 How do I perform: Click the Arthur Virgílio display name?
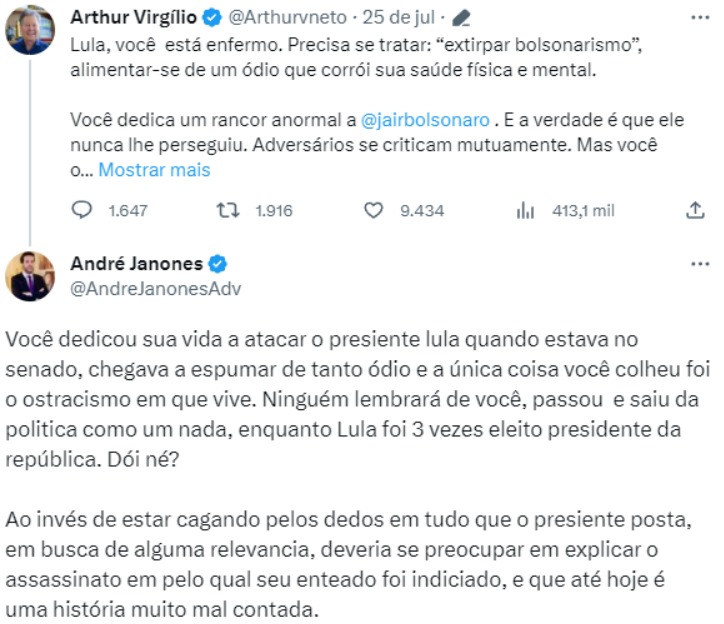point(135,18)
